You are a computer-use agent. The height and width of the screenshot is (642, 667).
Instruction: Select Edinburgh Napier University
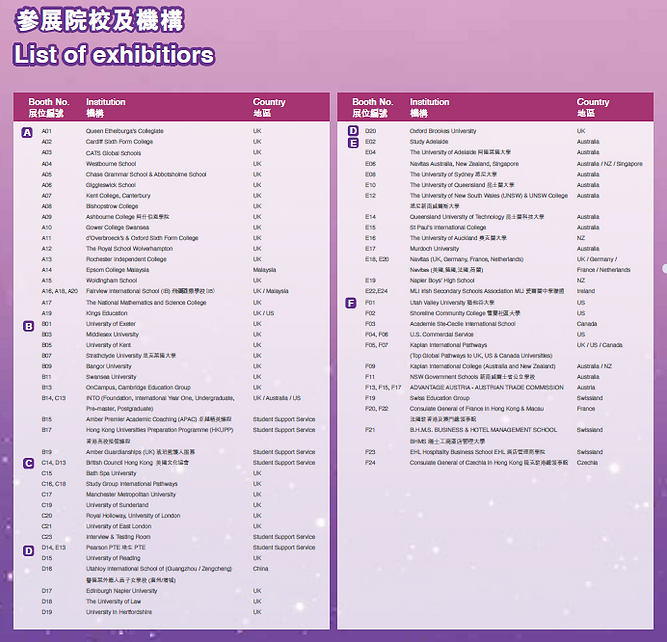click(x=121, y=591)
